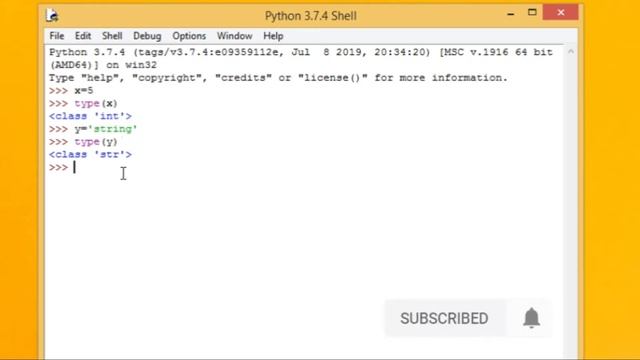
Task: Click the Type "help", "copyright" information line
Action: tap(278, 78)
